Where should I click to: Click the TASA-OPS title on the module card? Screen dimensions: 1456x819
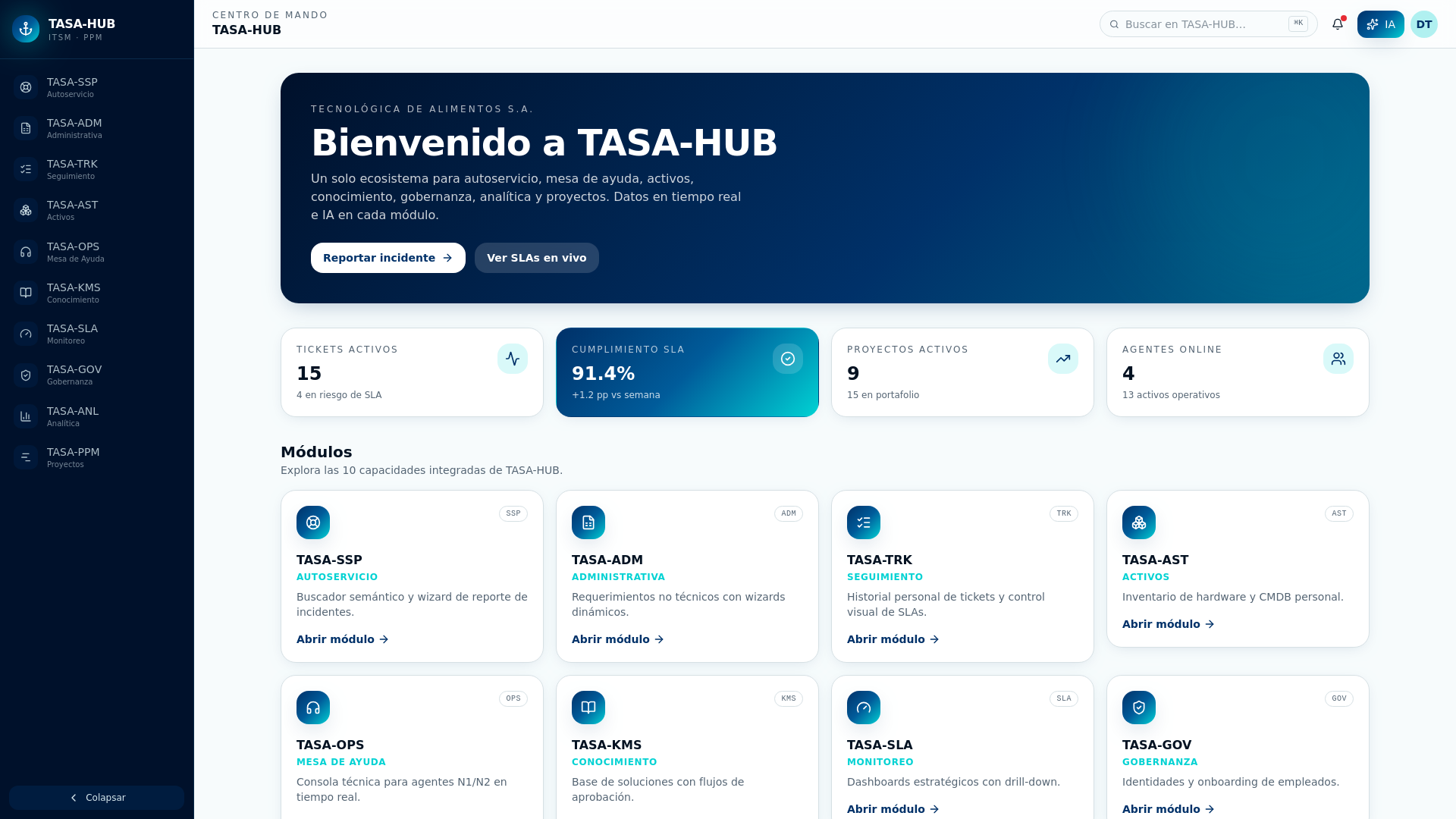331,745
